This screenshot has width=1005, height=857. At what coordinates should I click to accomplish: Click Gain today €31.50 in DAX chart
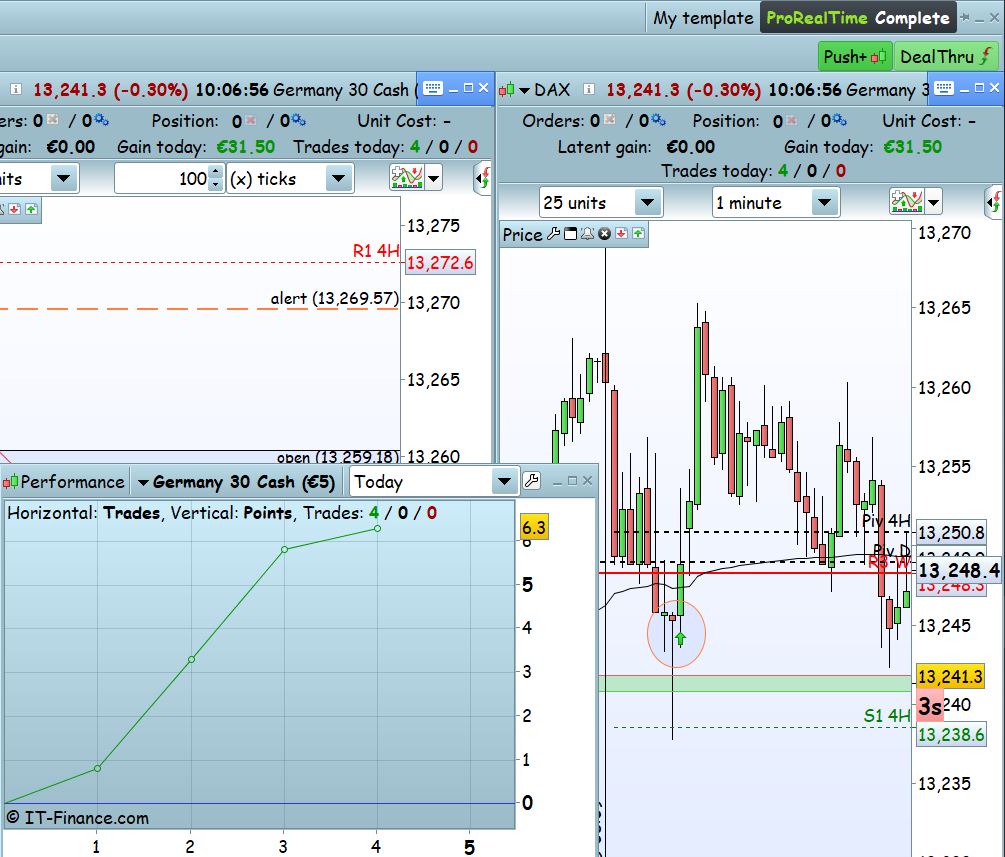click(863, 147)
